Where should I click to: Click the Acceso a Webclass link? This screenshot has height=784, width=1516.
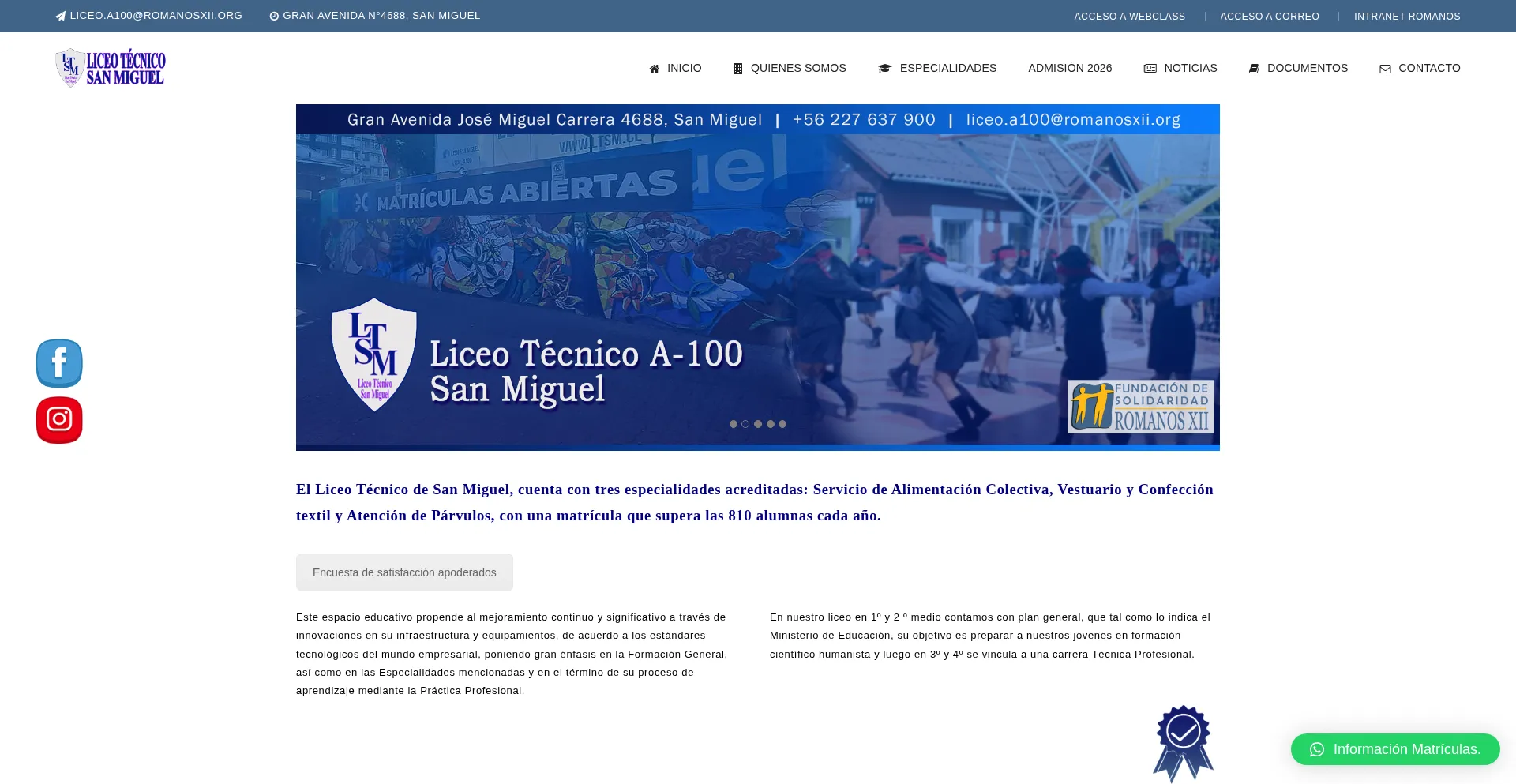[x=1130, y=17]
